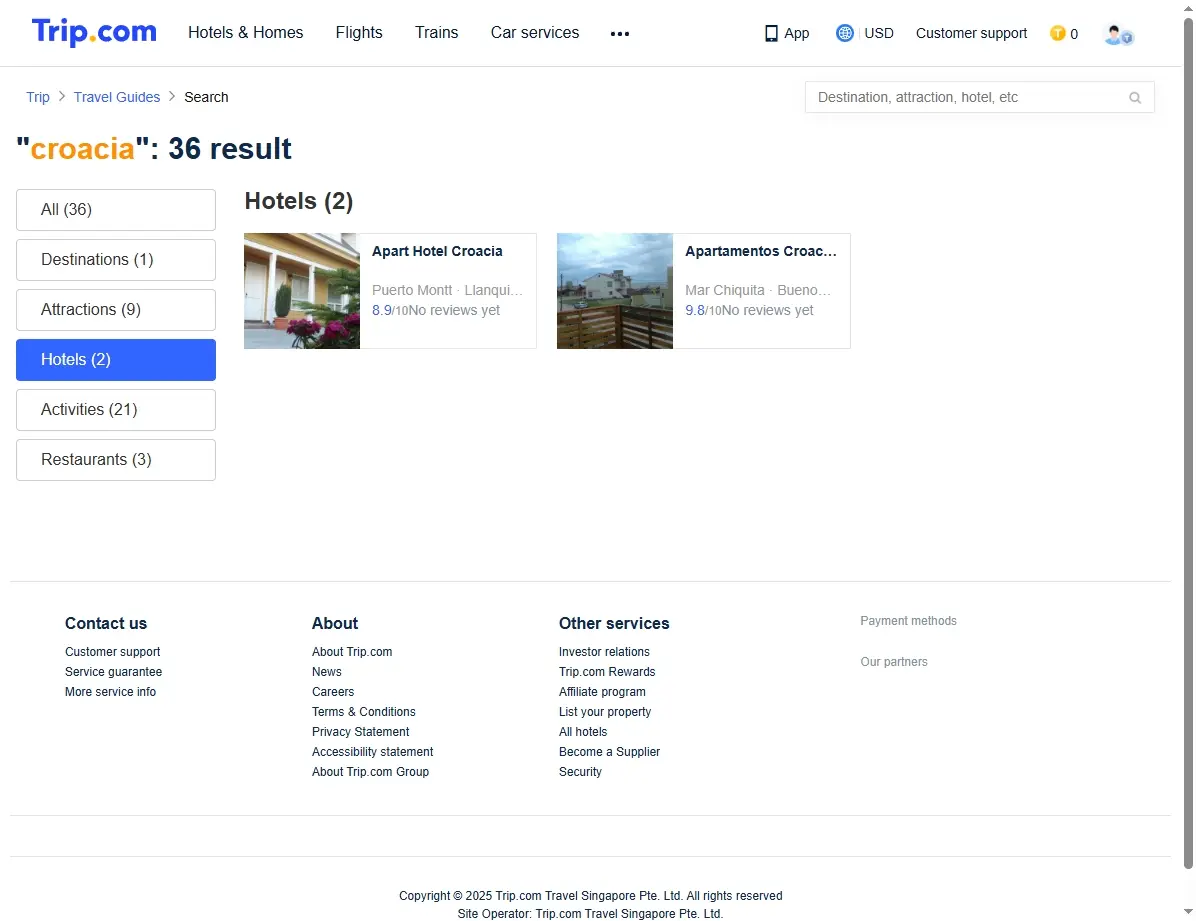Viewport: 1196px width, 921px height.
Task: Open the Security footer link
Action: (x=580, y=771)
